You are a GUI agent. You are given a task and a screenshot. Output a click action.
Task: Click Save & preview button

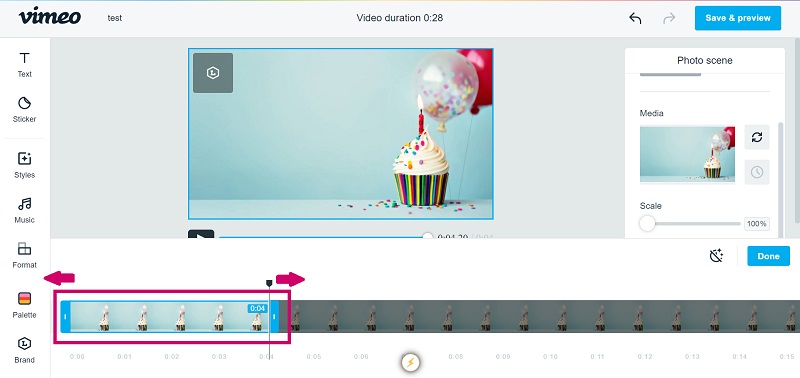point(738,18)
